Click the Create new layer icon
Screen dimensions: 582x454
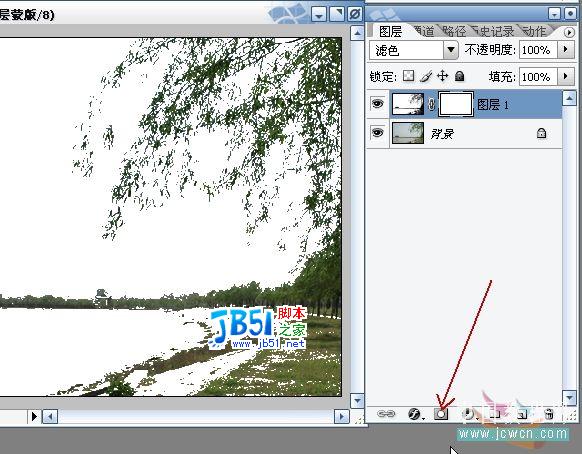pyautogui.click(x=522, y=414)
